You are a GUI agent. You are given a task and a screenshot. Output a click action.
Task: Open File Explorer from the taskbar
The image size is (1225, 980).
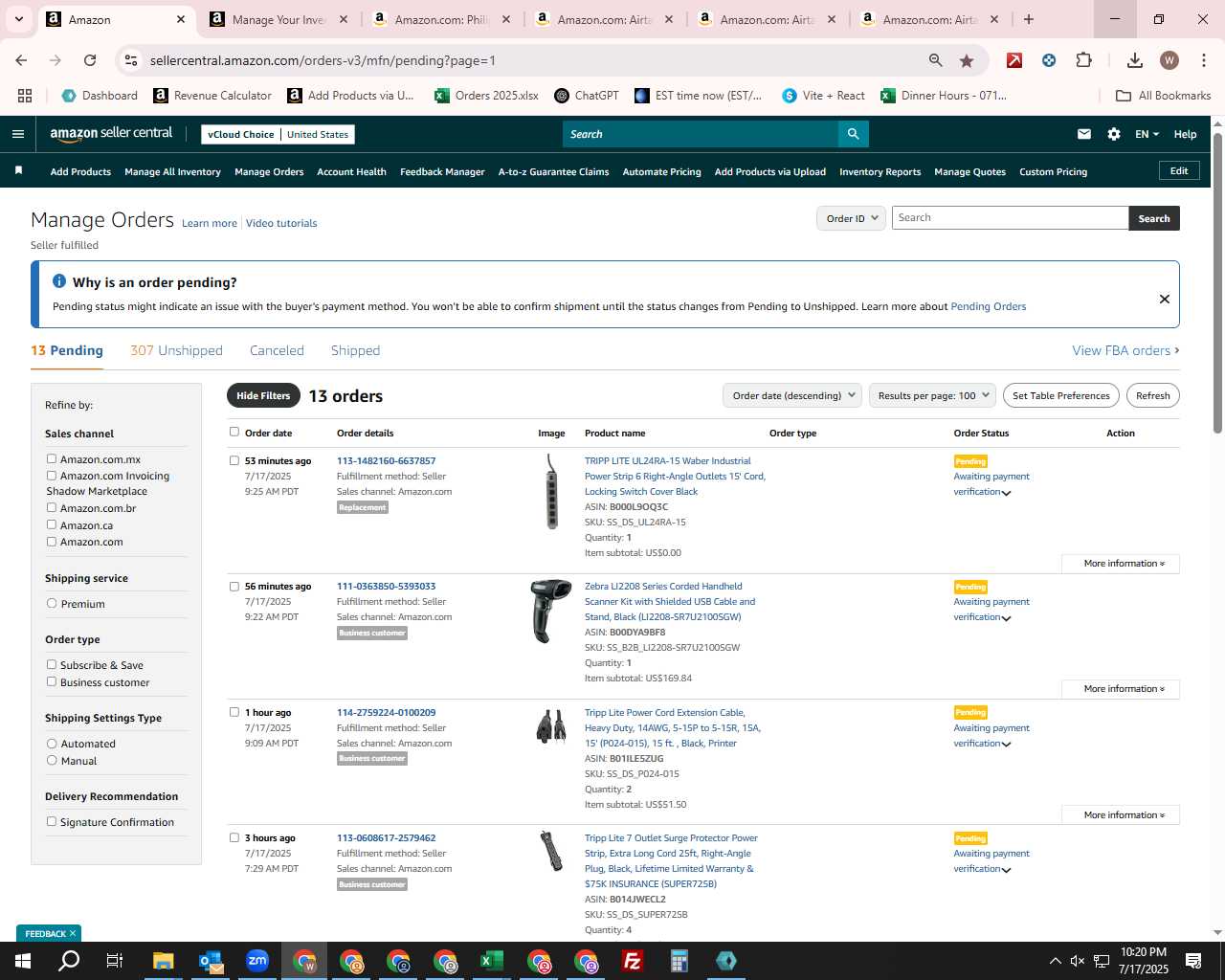(x=163, y=961)
